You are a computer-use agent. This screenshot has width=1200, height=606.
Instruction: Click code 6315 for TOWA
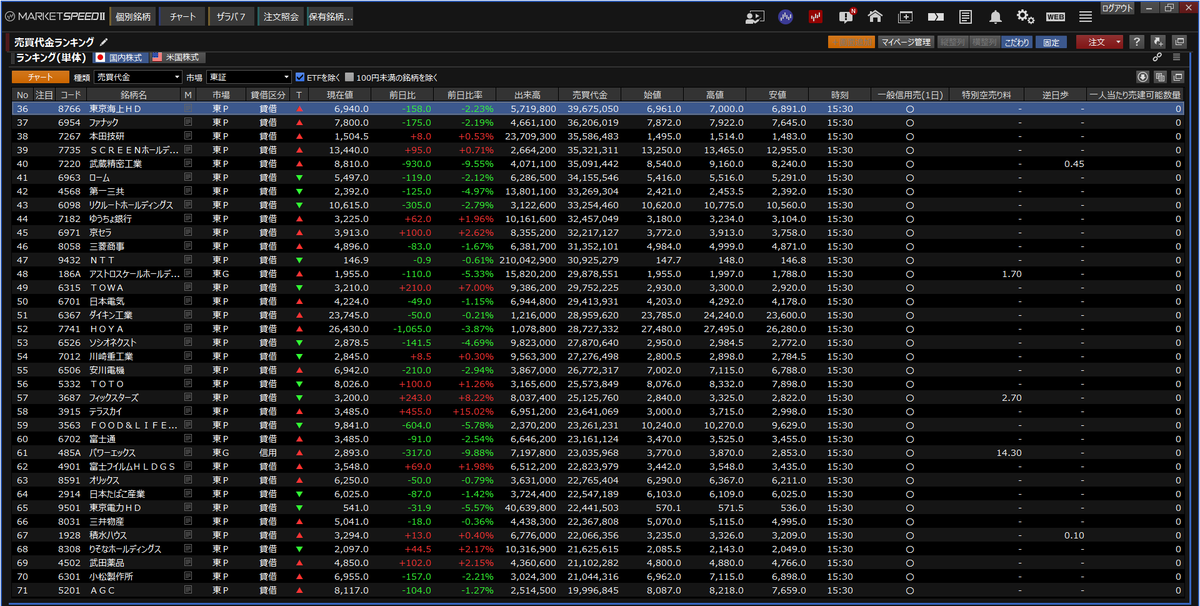pyautogui.click(x=69, y=287)
